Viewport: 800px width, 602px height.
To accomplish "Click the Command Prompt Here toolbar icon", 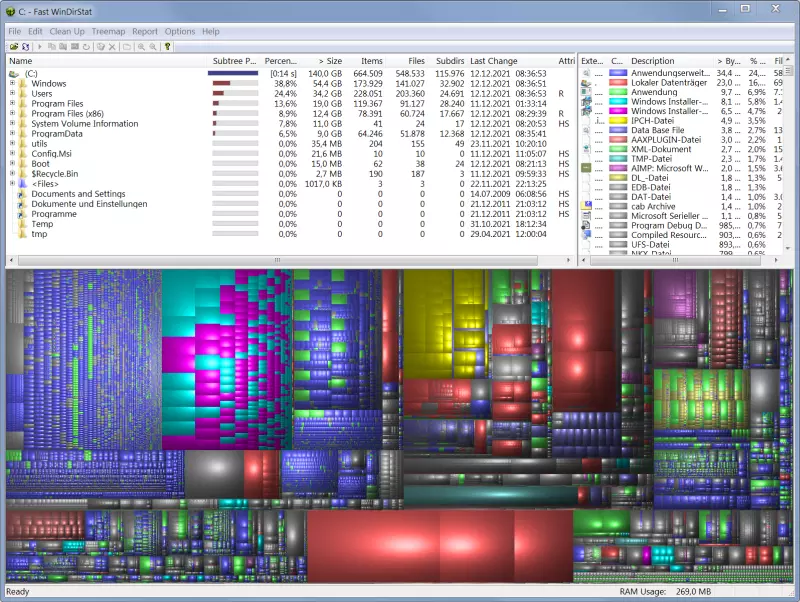I will 74,46.
